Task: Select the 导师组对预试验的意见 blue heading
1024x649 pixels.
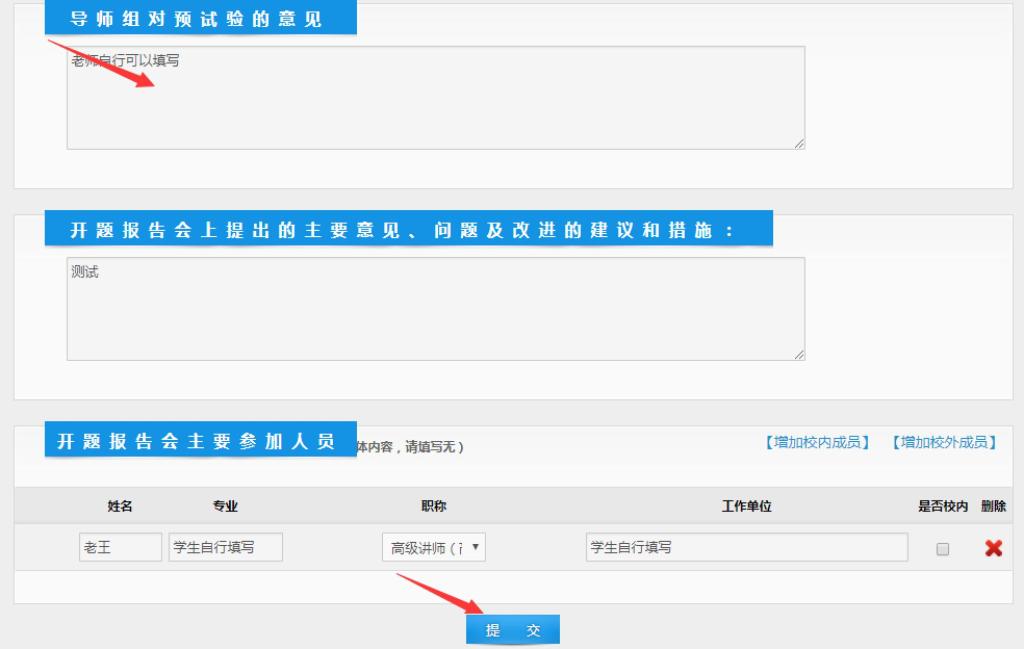Action: coord(196,20)
